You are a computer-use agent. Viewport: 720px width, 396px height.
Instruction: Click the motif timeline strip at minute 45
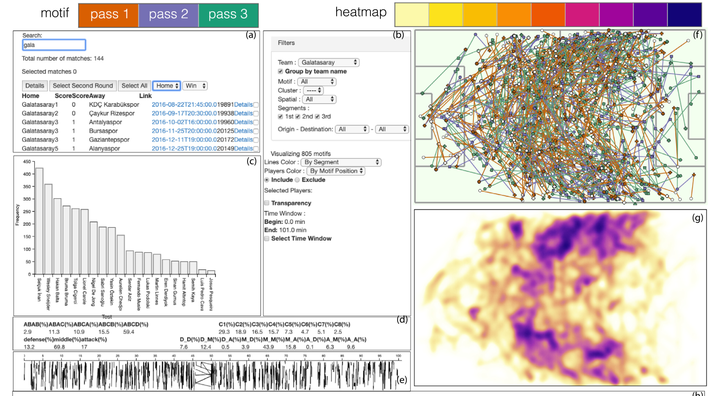click(x=193, y=375)
